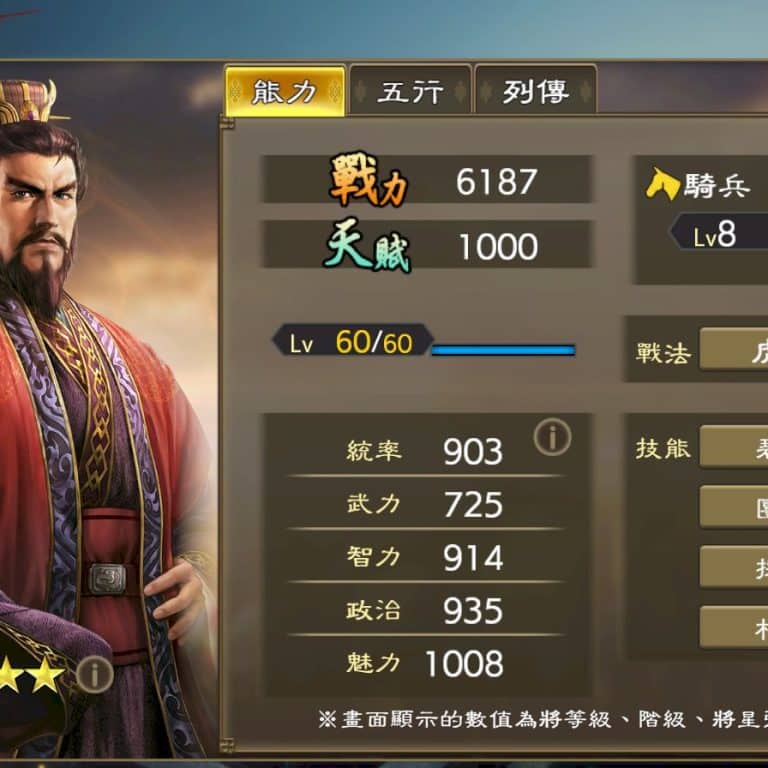Click the blue experience progress bar
This screenshot has height=768, width=768.
tap(504, 350)
